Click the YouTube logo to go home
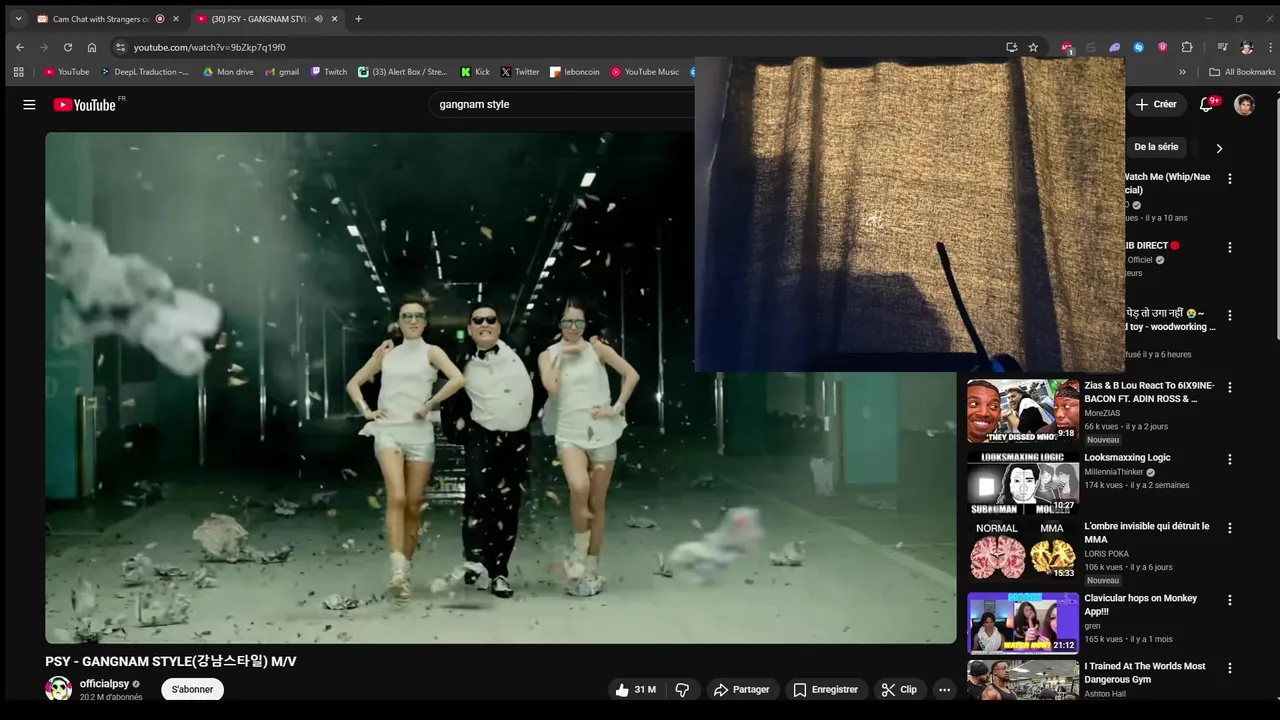Viewport: 1280px width, 720px height. pyautogui.click(x=85, y=105)
